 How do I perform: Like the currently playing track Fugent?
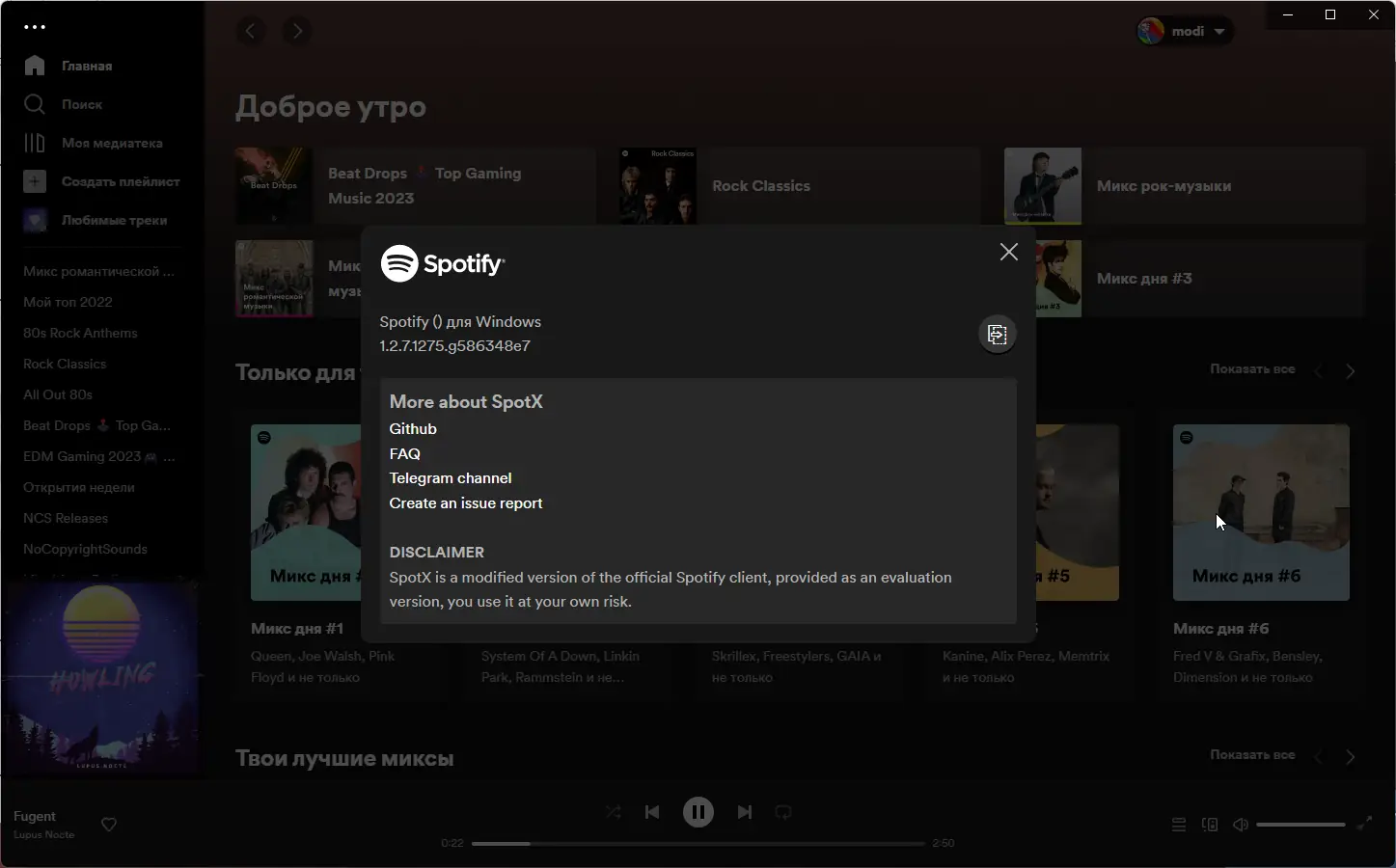point(108,825)
